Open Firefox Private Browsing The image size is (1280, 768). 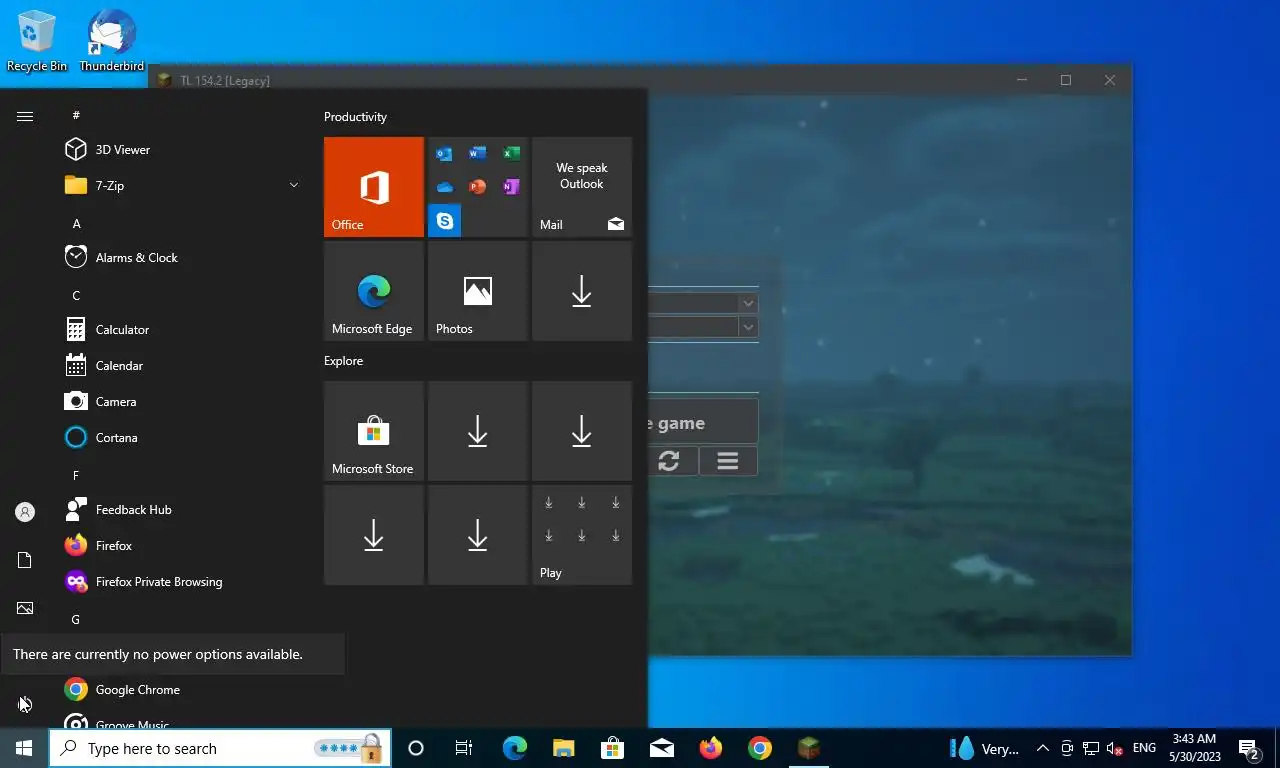[x=180, y=582]
